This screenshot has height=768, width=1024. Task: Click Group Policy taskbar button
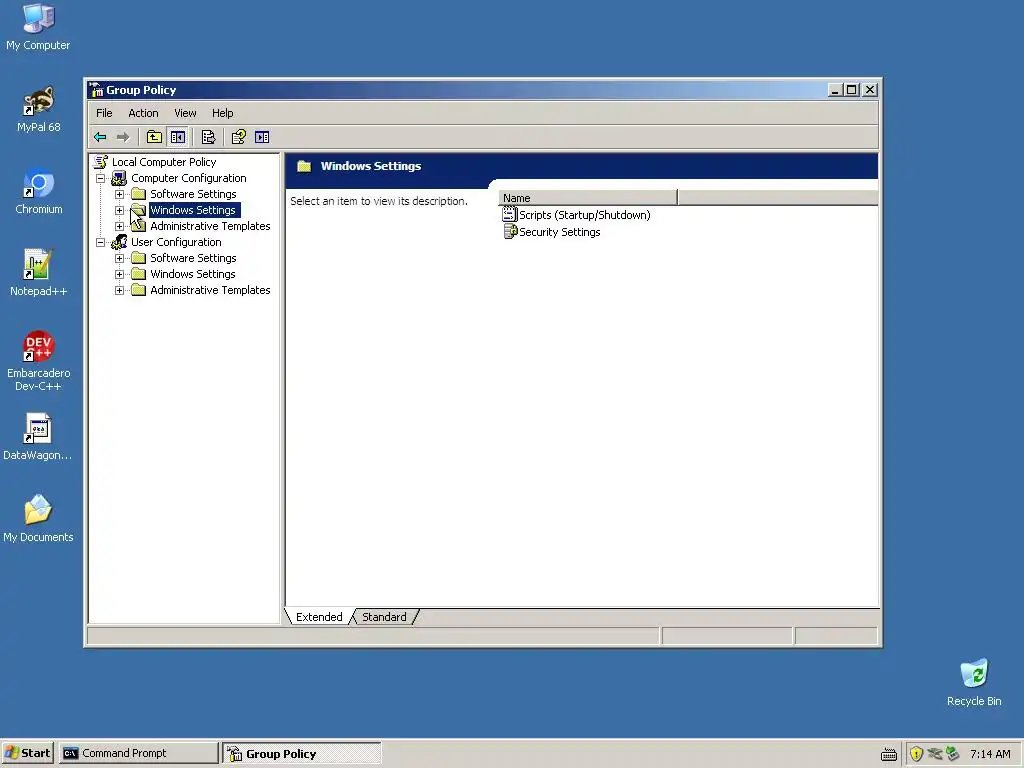click(302, 753)
